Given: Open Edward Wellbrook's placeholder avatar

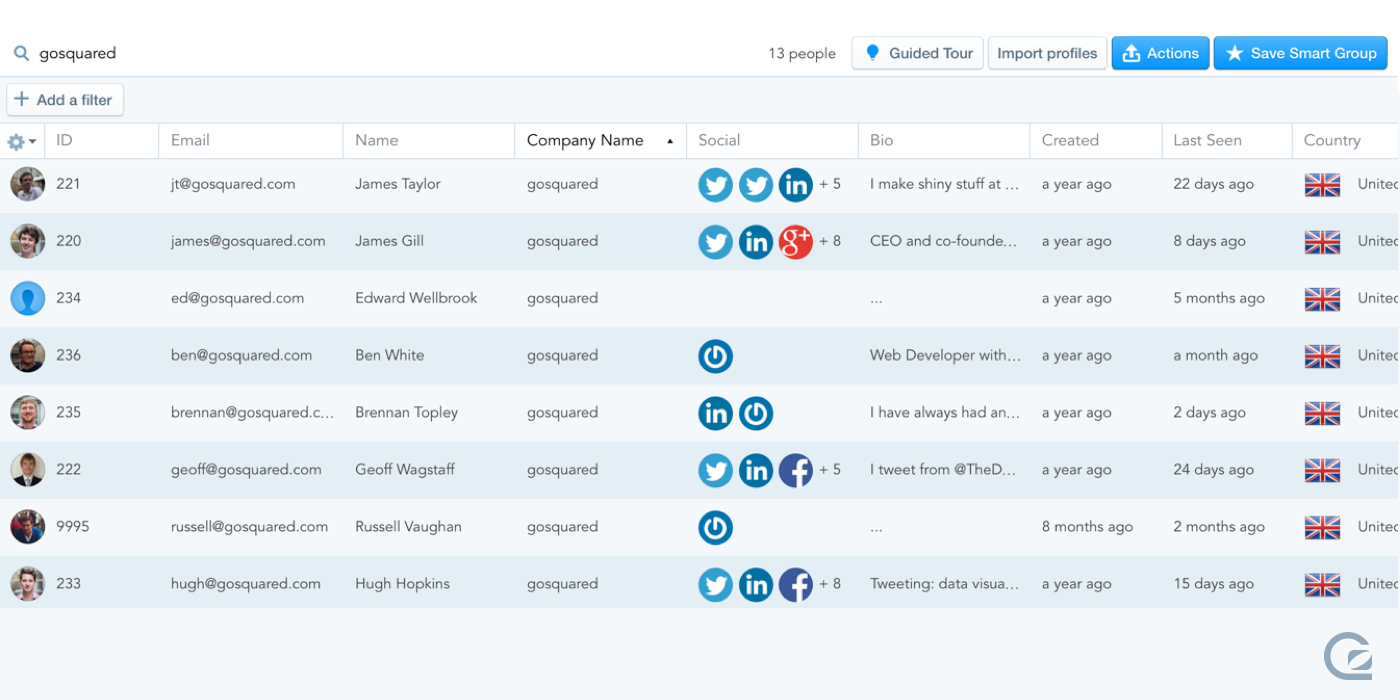Looking at the screenshot, I should tap(28, 298).
